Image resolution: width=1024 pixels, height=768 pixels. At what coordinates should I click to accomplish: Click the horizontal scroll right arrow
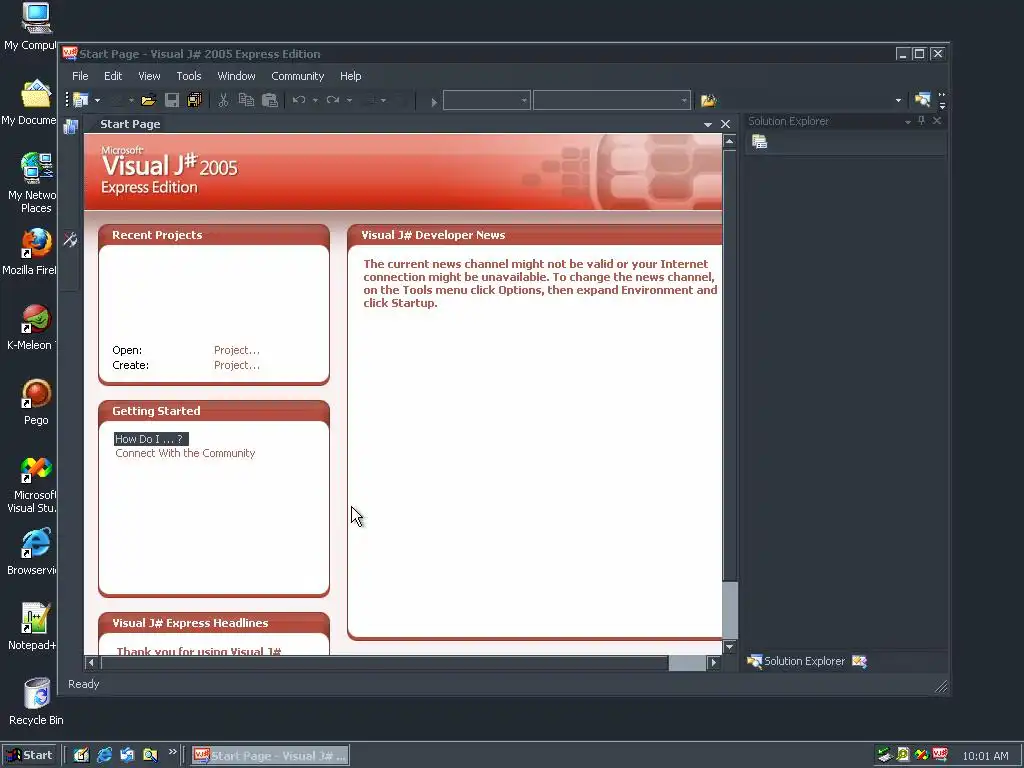[714, 663]
